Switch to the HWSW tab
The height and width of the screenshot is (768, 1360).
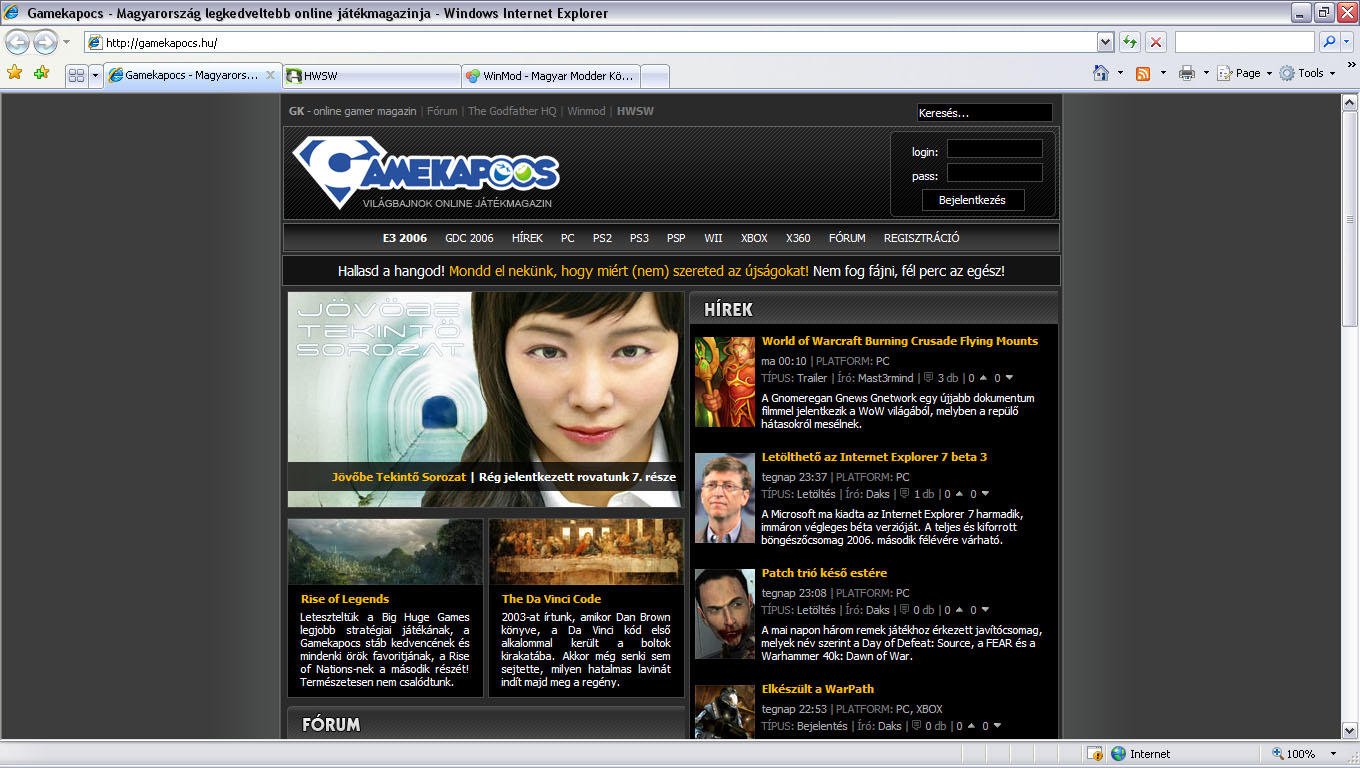point(371,76)
